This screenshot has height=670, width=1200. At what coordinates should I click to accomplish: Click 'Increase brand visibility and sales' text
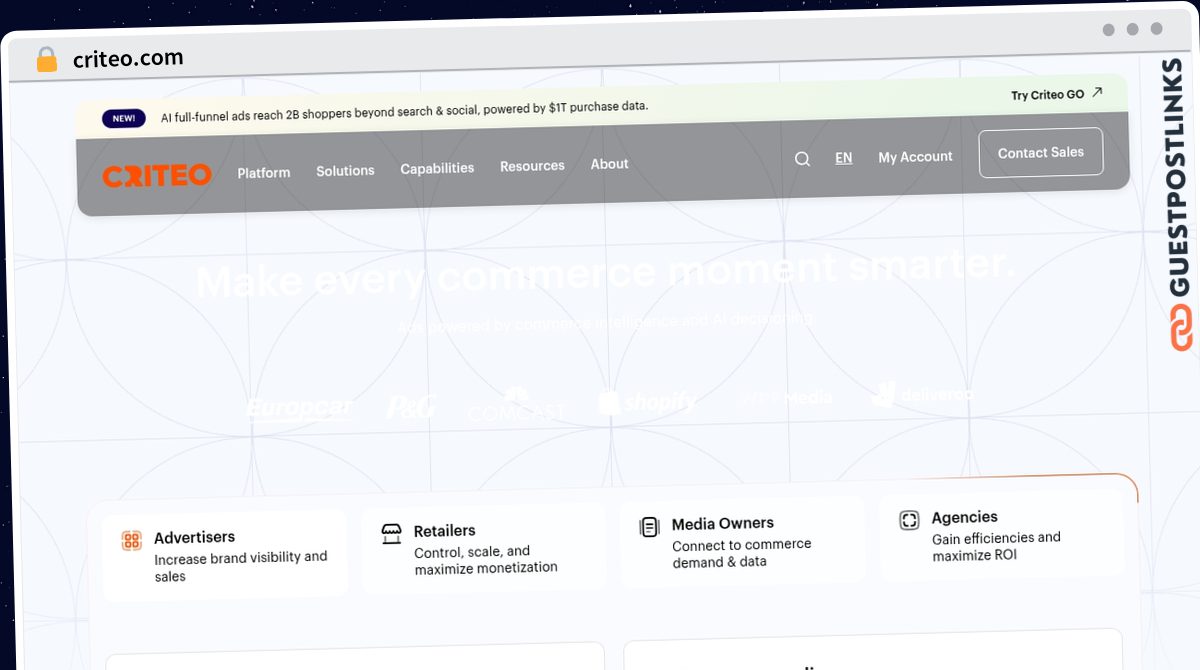pyautogui.click(x=241, y=566)
